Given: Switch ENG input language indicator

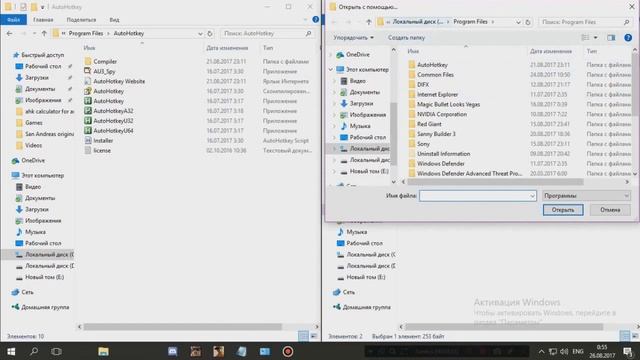Looking at the screenshot, I should point(578,351).
